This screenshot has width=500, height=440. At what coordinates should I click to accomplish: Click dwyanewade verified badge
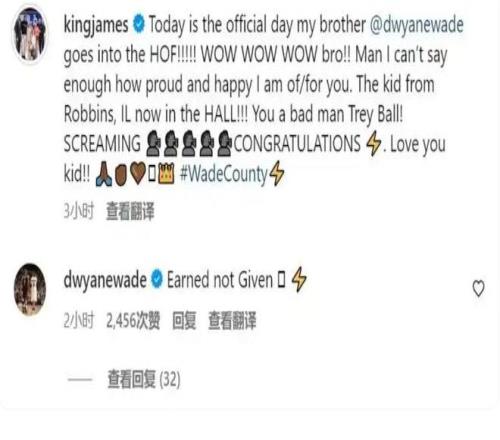click(x=157, y=279)
